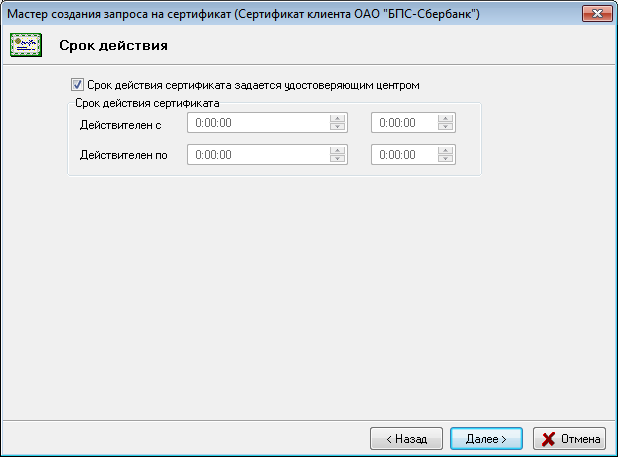Toggle the 'Срок действия сертификата задается удостоверяющим центром' checkbox
618x457 pixels.
click(78, 86)
